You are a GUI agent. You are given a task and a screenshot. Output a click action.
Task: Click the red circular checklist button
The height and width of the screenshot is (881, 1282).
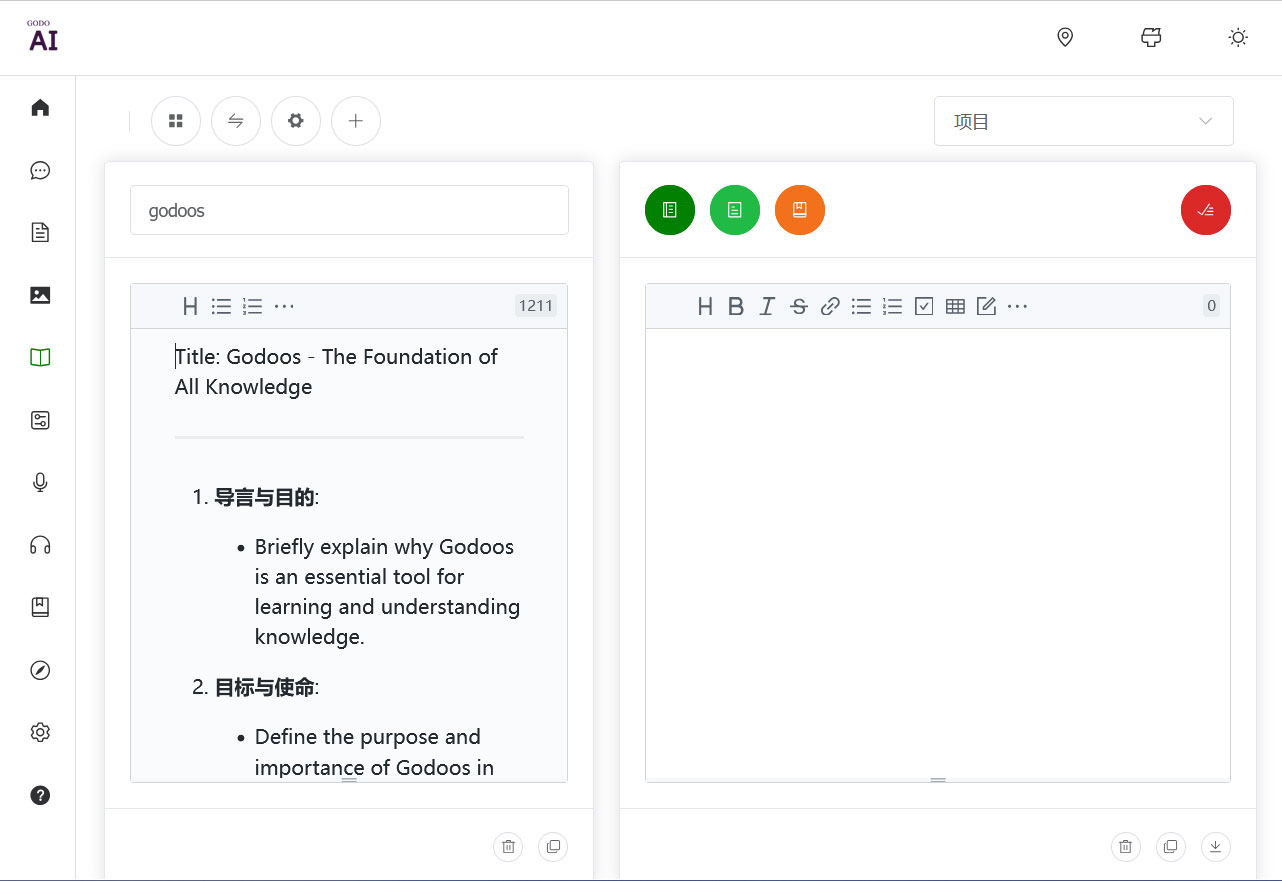click(1206, 210)
